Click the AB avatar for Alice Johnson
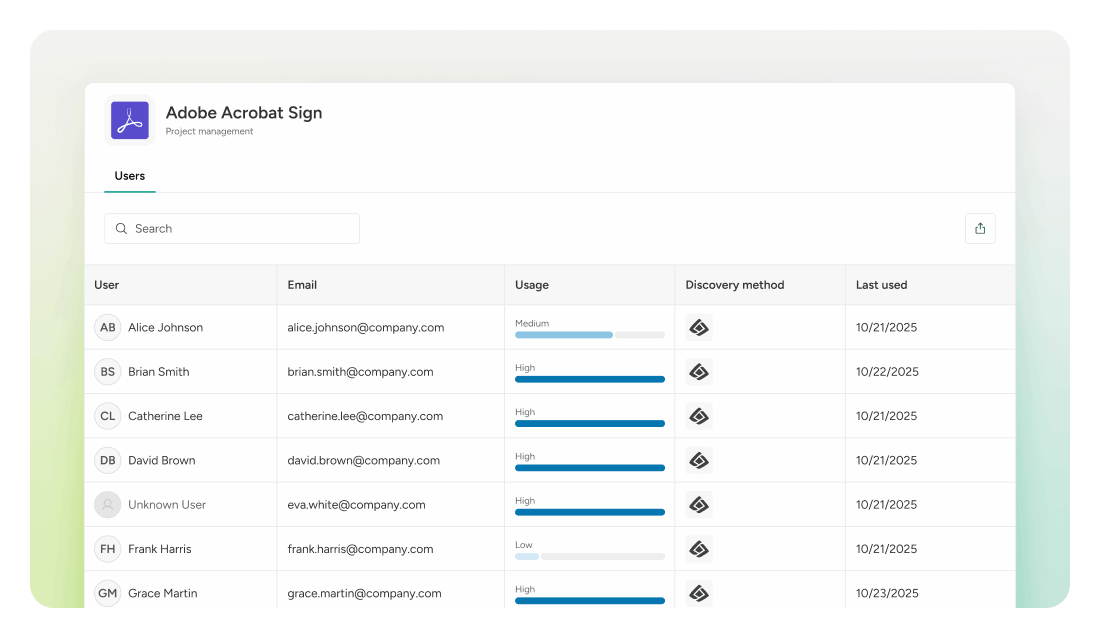 coord(108,328)
